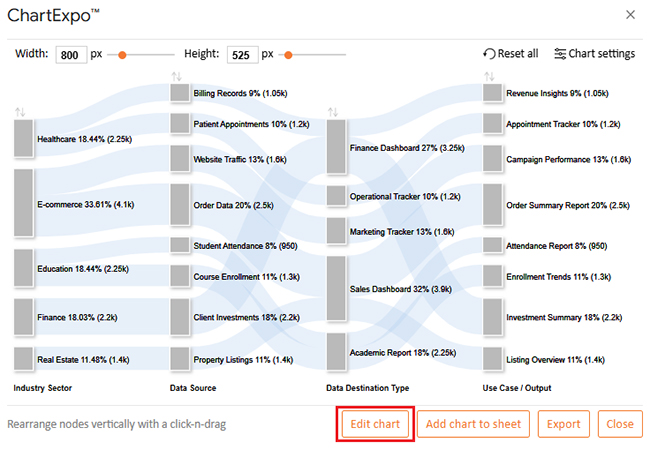This screenshot has height=450, width=650.
Task: Click the sort arrows above Use Case column
Action: pyautogui.click(x=490, y=76)
